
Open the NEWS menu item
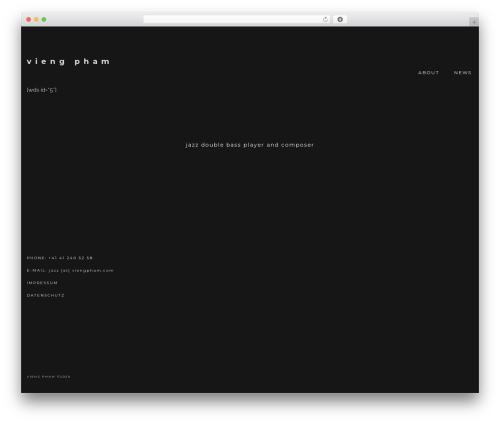pos(462,73)
